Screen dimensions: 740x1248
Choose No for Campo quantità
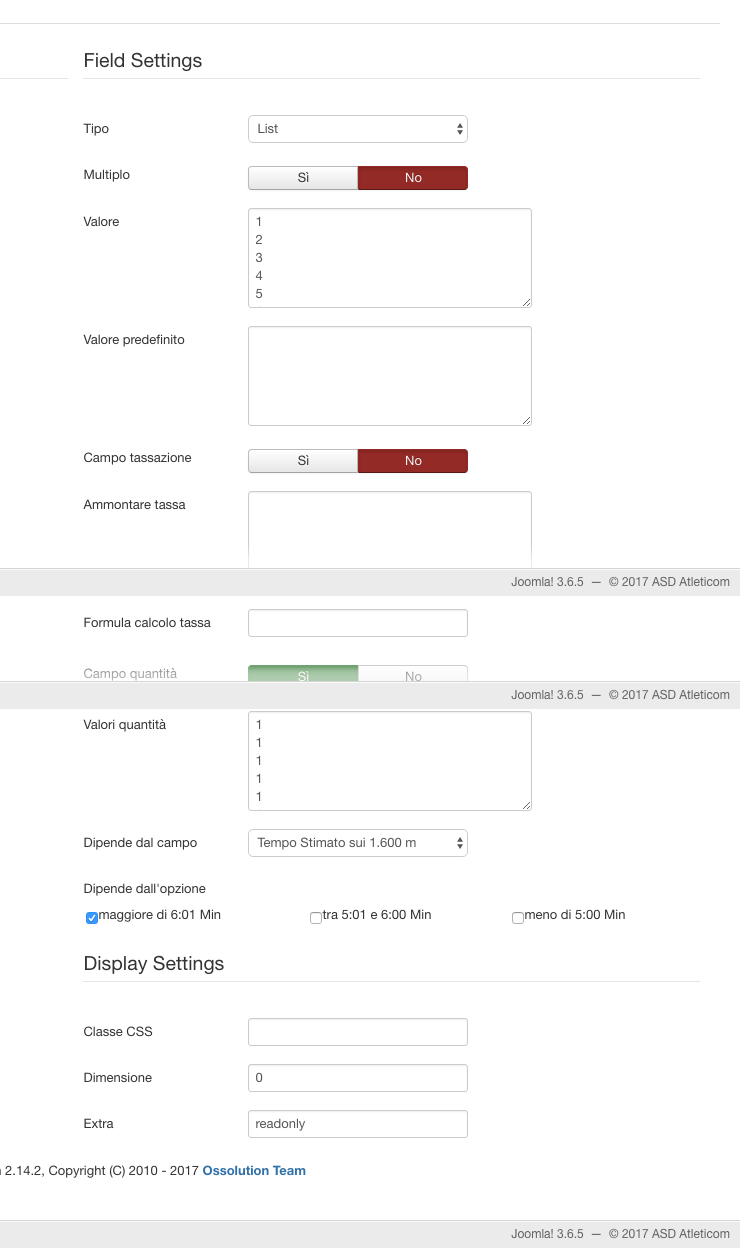[412, 674]
